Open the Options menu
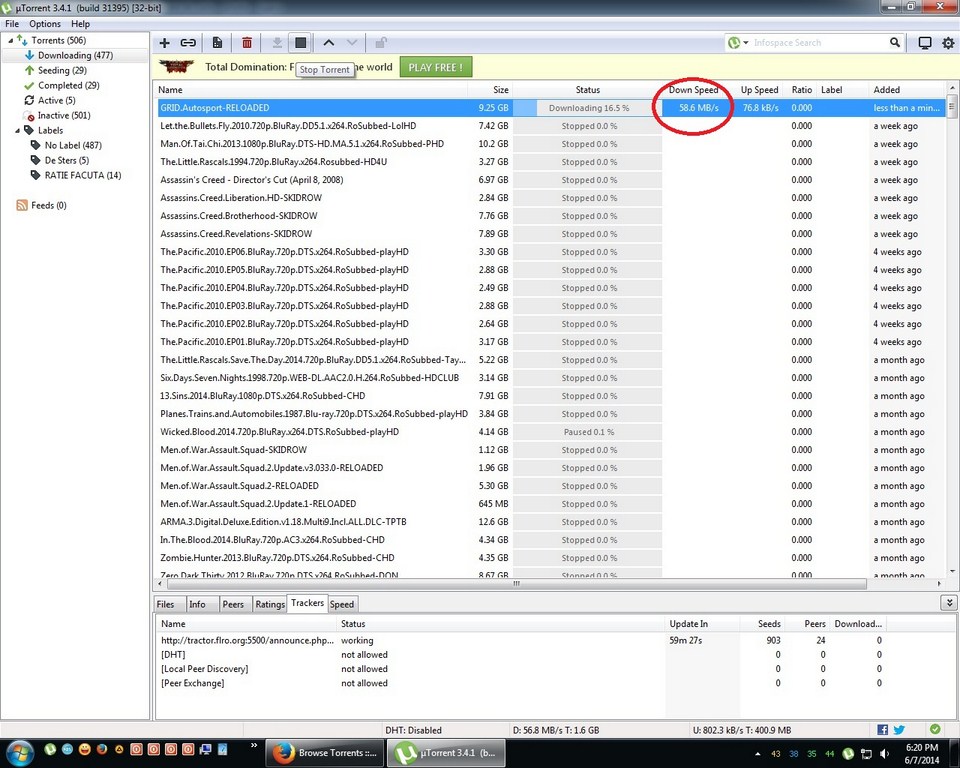This screenshot has height=768, width=960. tap(45, 23)
